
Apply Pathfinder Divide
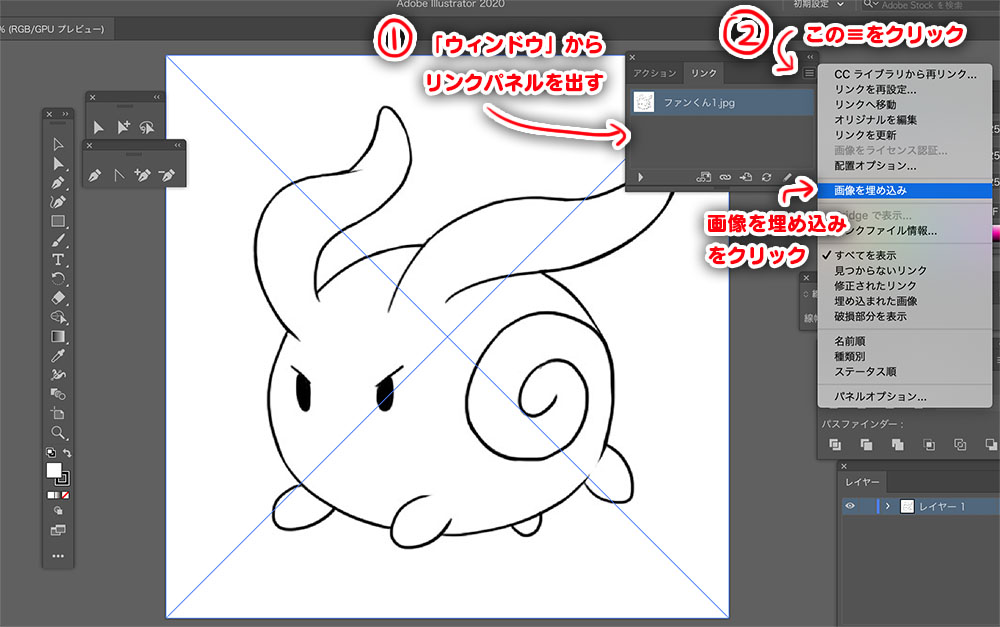[x=835, y=445]
